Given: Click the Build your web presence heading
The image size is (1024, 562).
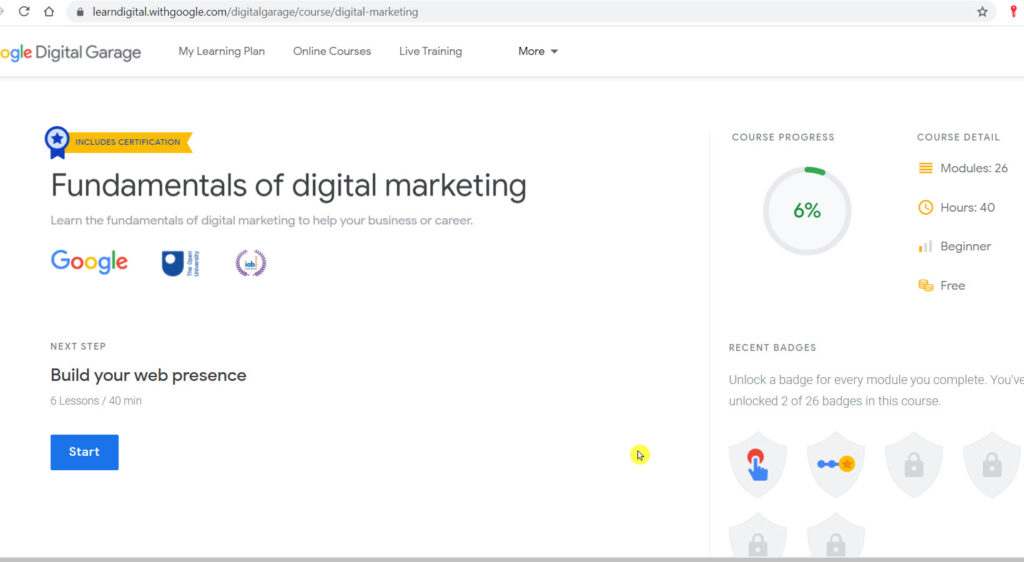Looking at the screenshot, I should pos(148,375).
